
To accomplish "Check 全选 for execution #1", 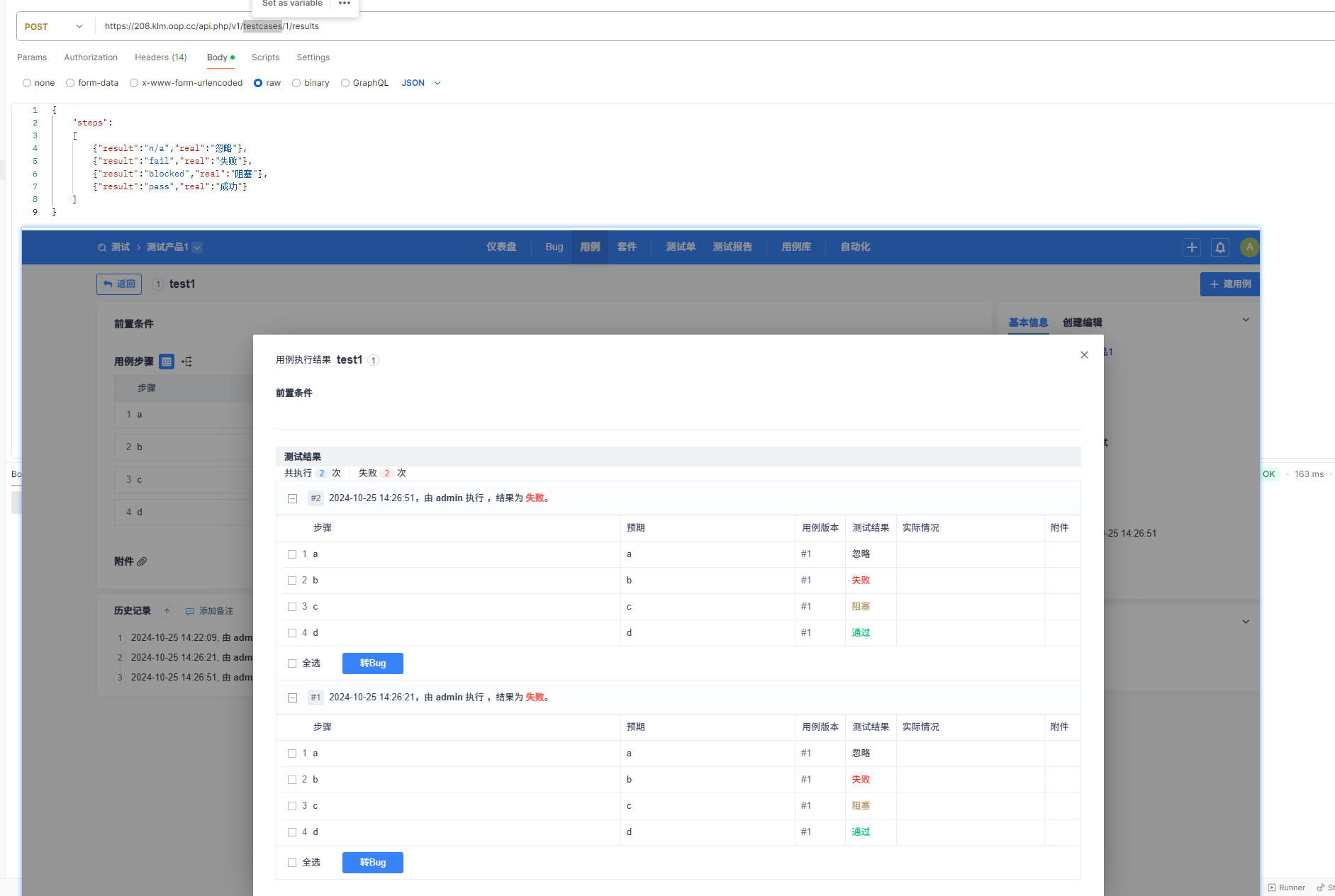I will coord(292,863).
